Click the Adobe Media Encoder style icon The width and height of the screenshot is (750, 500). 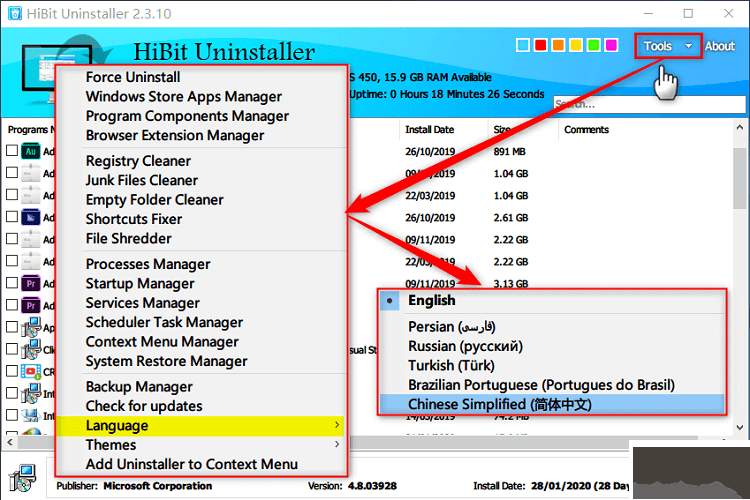[31, 217]
